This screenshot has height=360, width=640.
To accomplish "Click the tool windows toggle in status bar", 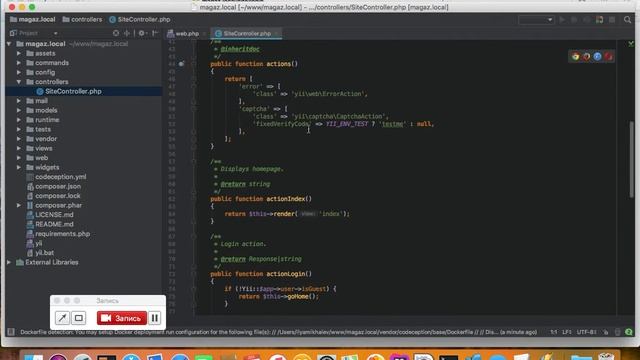I will (11, 332).
